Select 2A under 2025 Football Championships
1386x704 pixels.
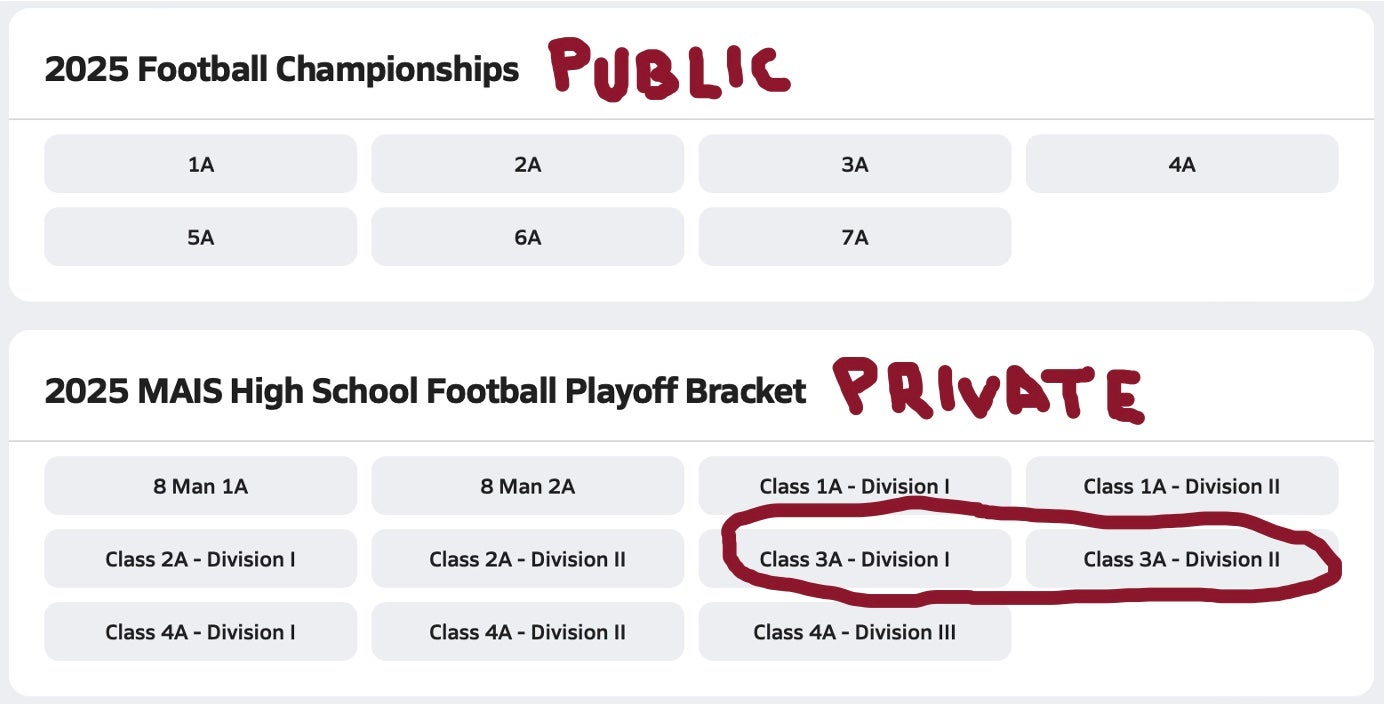[x=527, y=164]
